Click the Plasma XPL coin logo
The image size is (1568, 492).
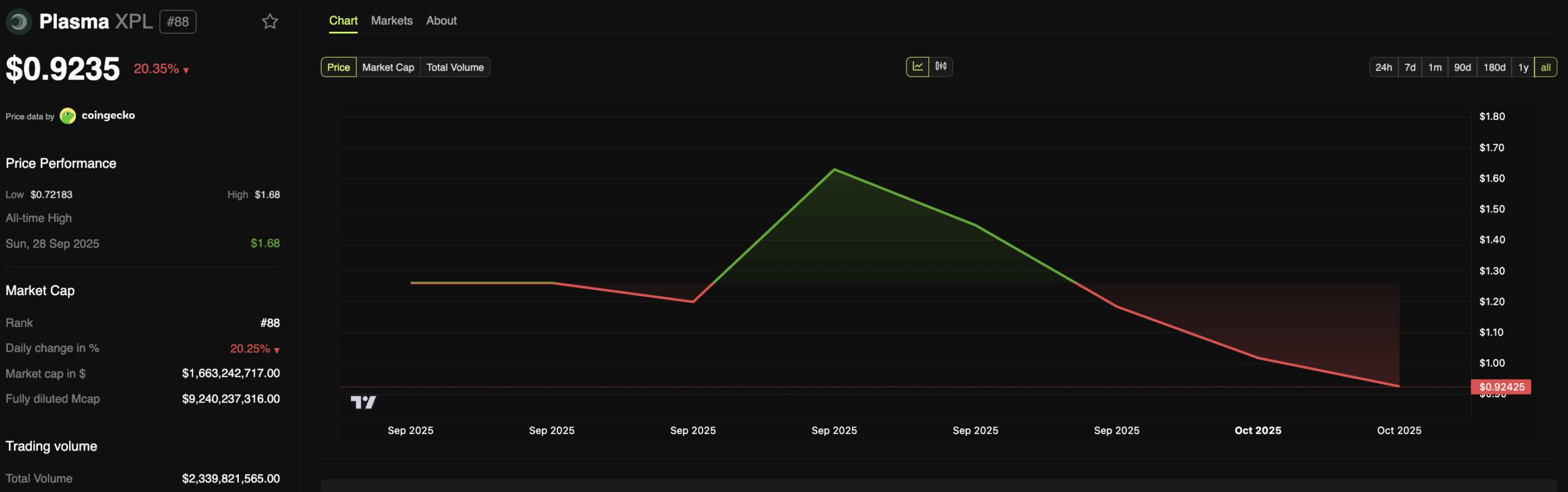click(x=18, y=22)
